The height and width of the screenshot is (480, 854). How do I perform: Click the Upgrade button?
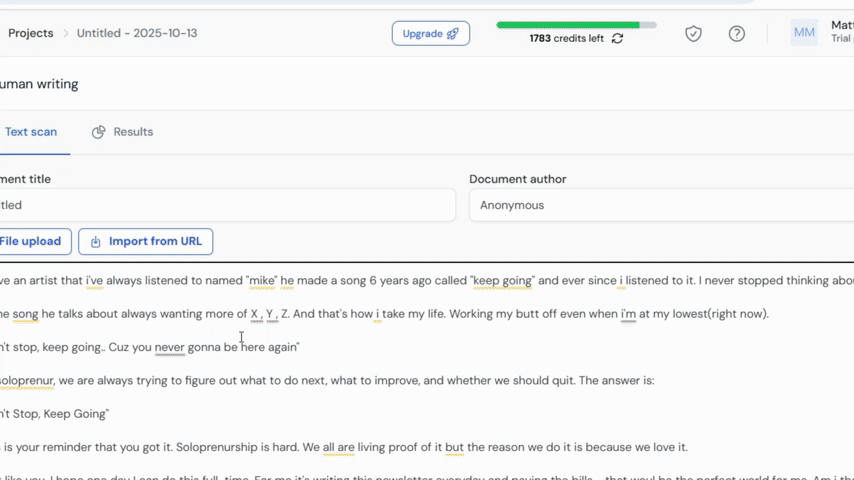(431, 33)
